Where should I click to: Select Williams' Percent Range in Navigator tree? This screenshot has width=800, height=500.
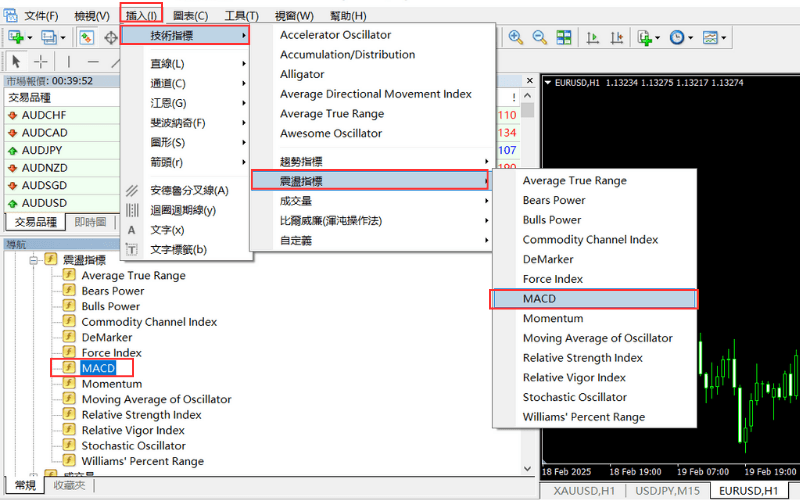click(142, 461)
